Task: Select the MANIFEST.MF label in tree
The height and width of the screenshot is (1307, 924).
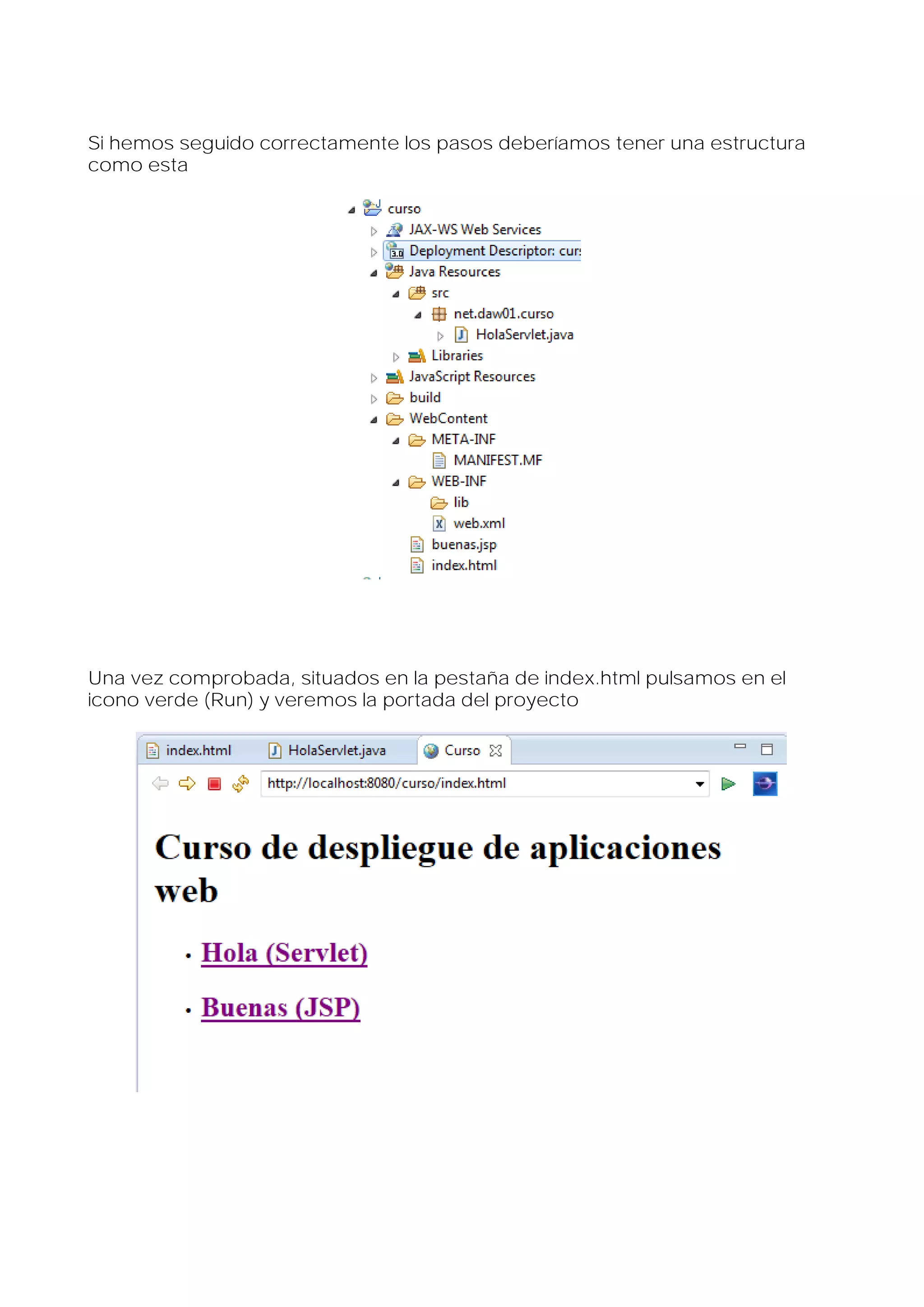Action: (x=498, y=460)
